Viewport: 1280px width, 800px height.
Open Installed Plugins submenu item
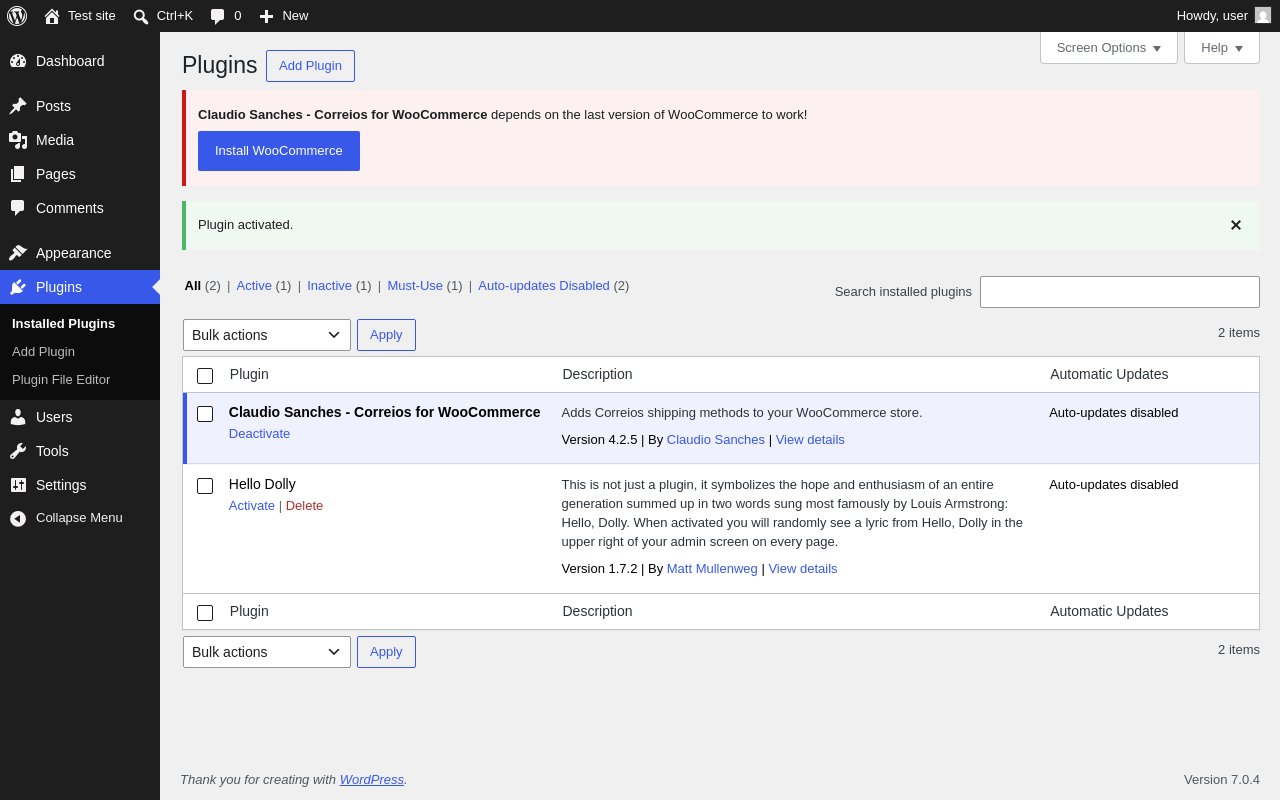click(64, 324)
